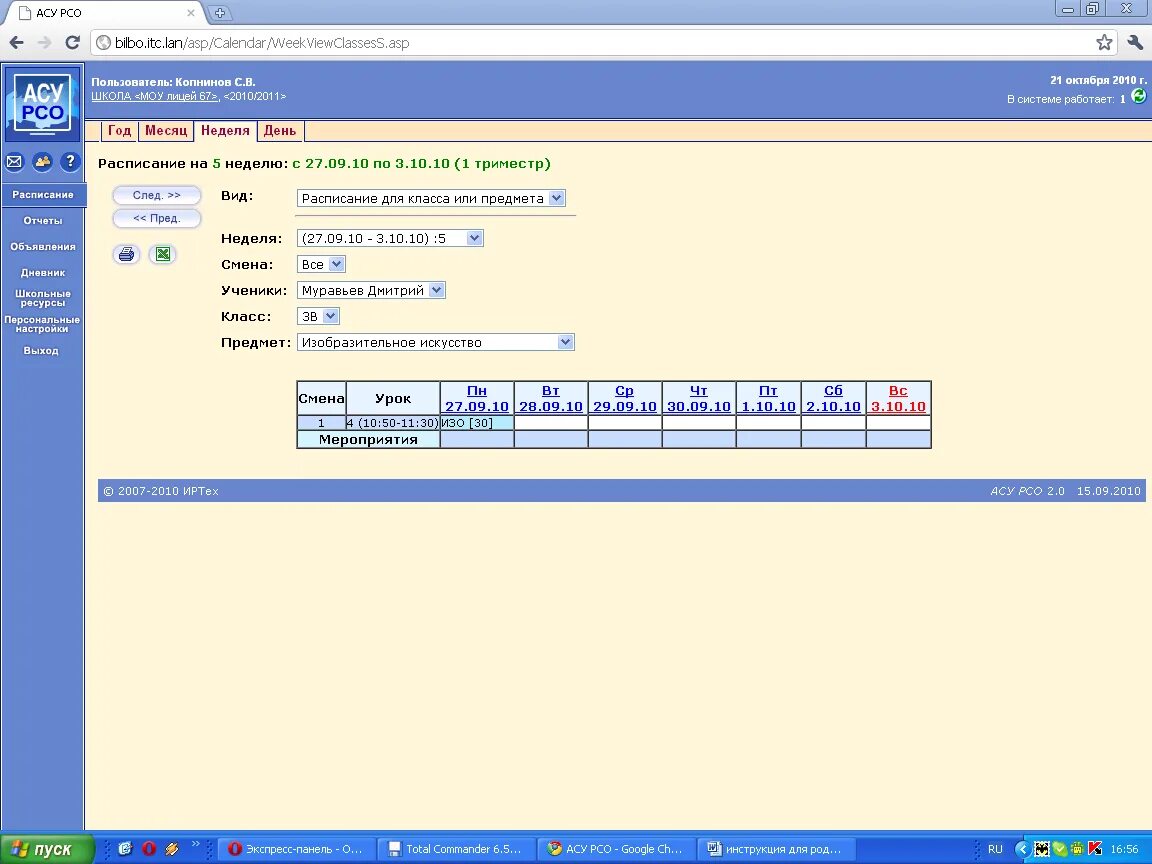
Task: Close the АСУ РСО browser tab
Action: [191, 12]
